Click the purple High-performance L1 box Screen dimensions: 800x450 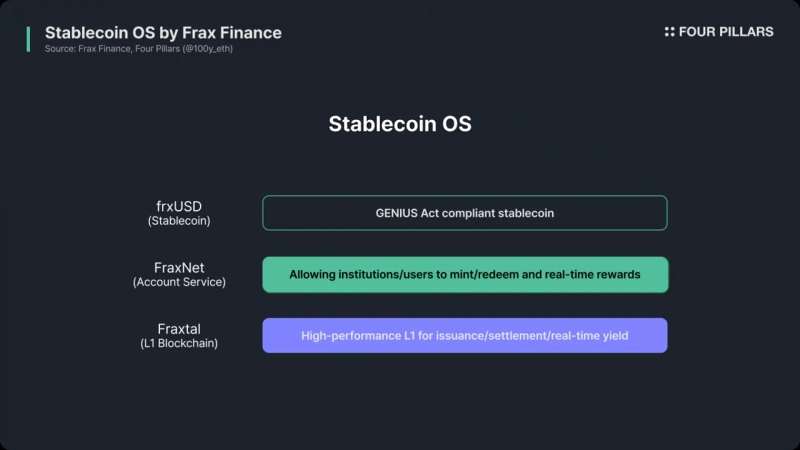click(x=464, y=336)
